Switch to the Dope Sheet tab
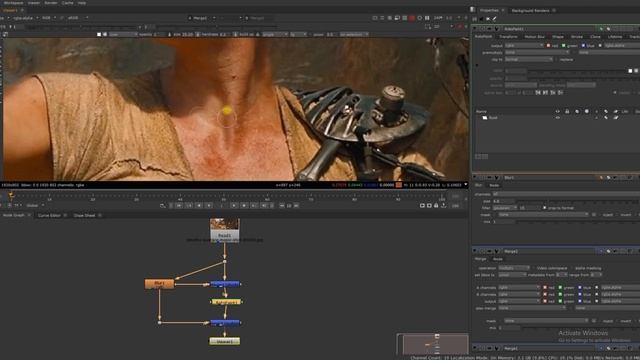The height and width of the screenshot is (360, 640). pyautogui.click(x=84, y=215)
